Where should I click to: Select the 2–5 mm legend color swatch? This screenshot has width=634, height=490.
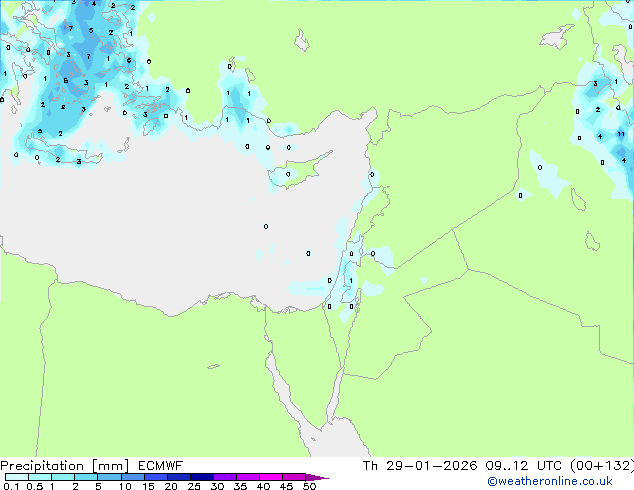tap(86, 477)
